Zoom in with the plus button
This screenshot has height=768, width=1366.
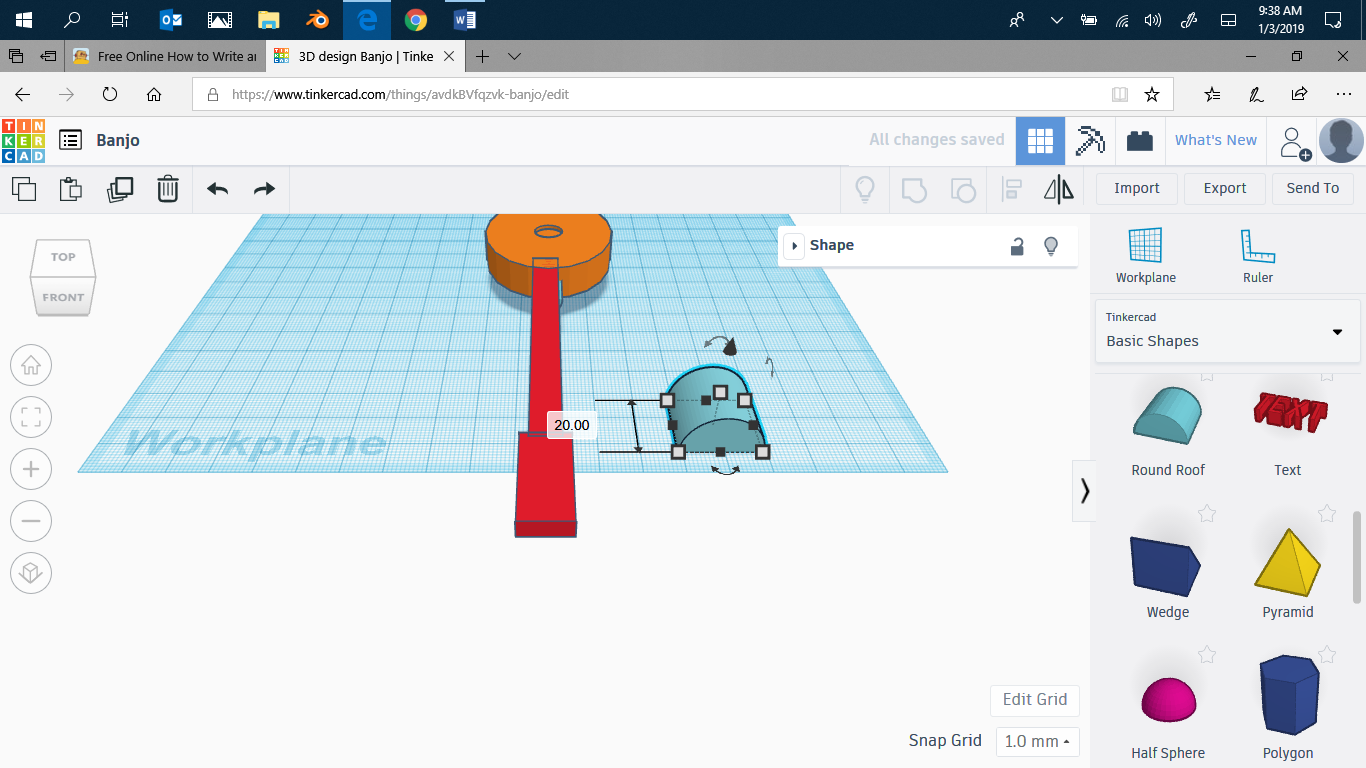pos(31,469)
